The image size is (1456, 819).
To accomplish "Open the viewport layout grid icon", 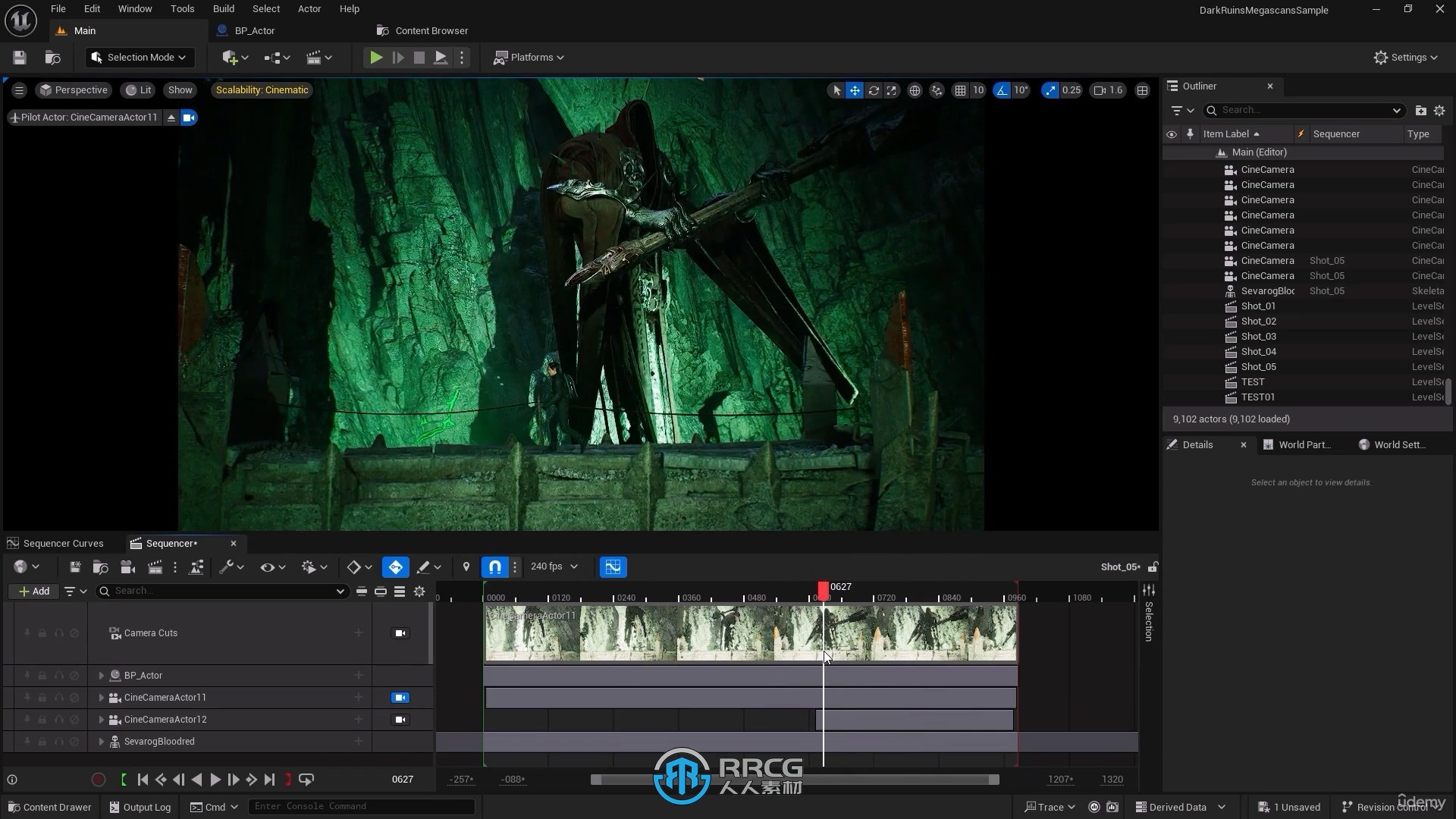I will tap(1143, 90).
